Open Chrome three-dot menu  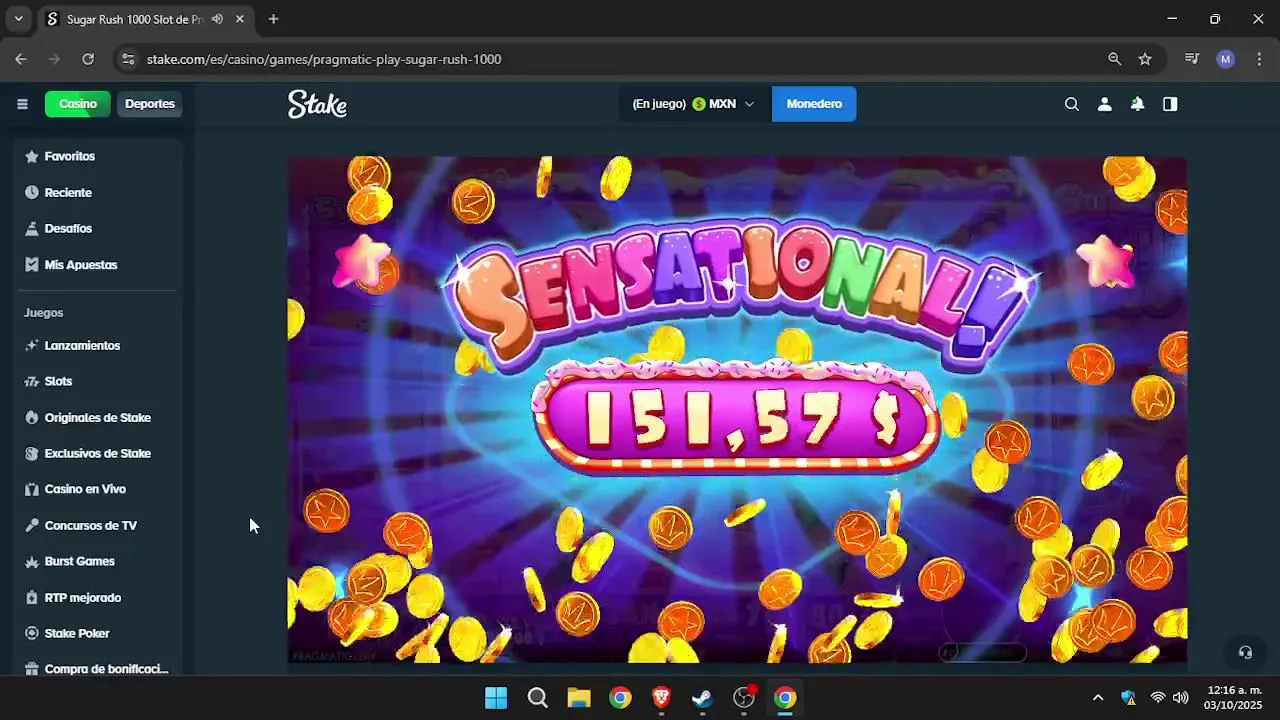tap(1259, 59)
